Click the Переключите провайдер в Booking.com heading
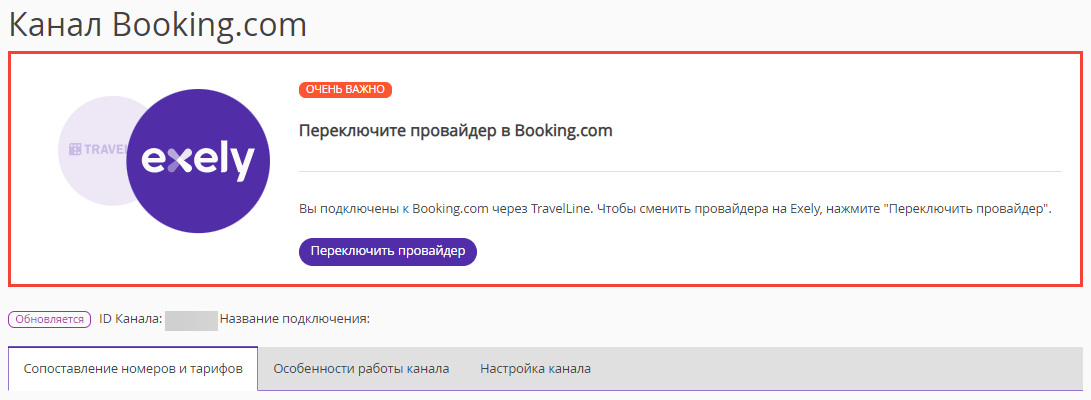1091x400 pixels. [456, 131]
